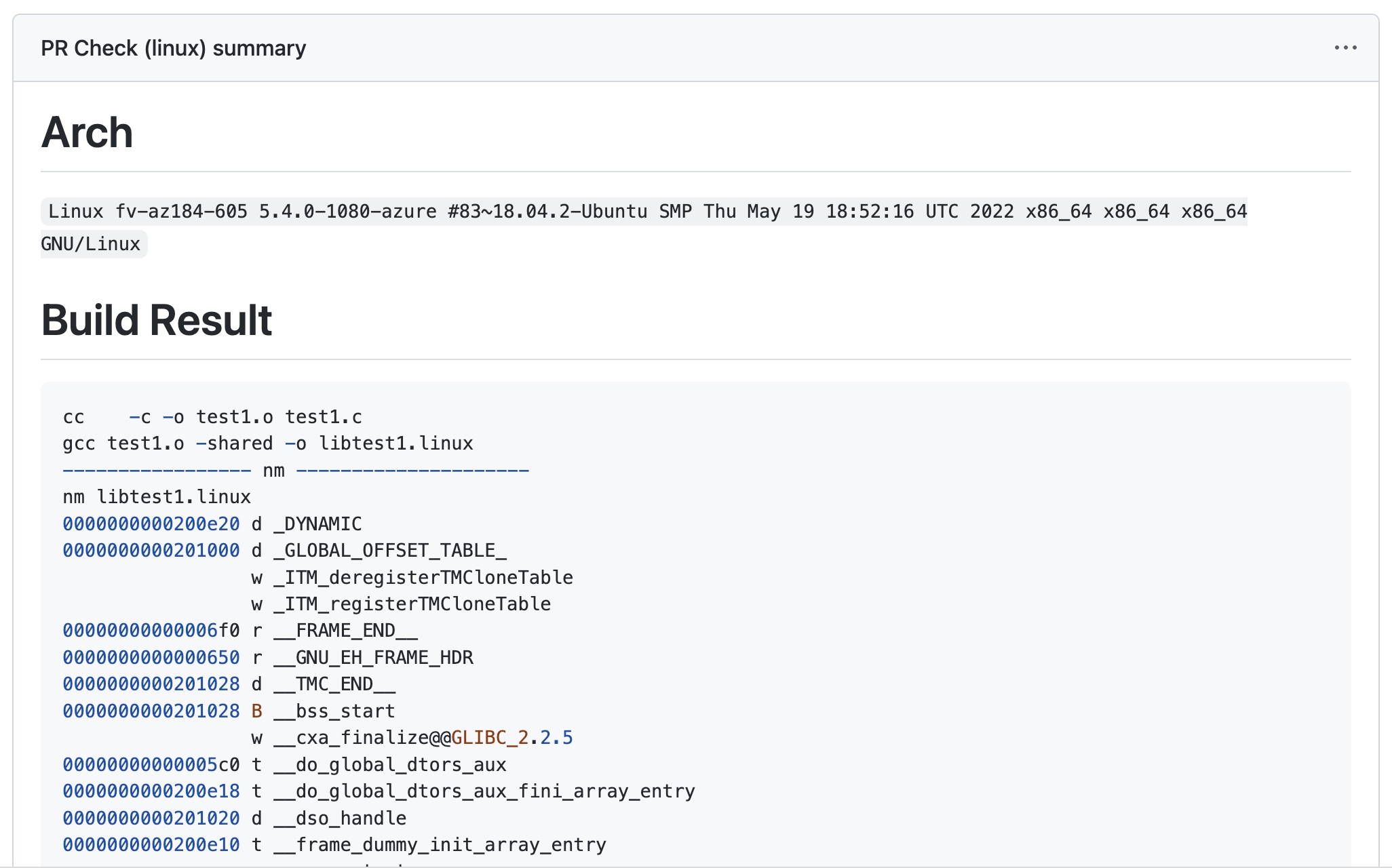Click the __cxa_finalize@@GLIBC_2.2.5 symbol
Screen dimensions: 1392x868
pos(423,738)
